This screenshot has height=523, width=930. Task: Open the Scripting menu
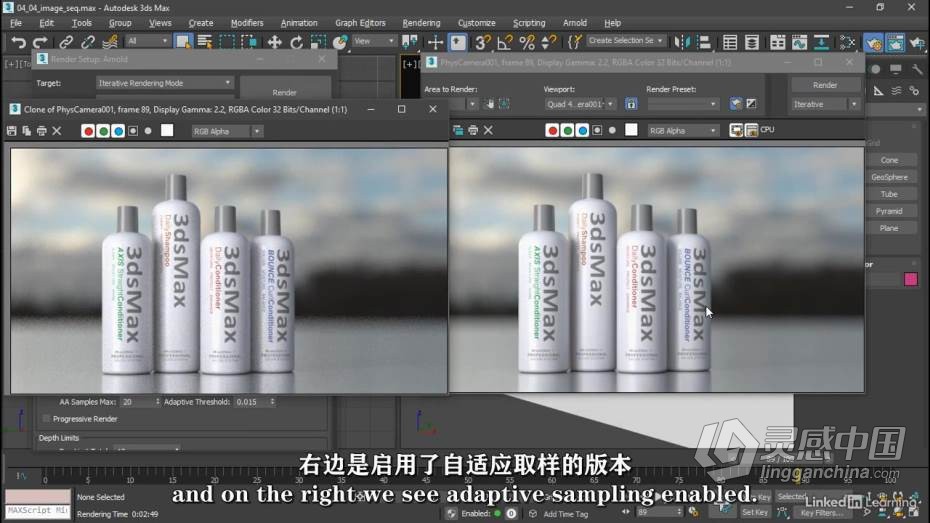[528, 23]
